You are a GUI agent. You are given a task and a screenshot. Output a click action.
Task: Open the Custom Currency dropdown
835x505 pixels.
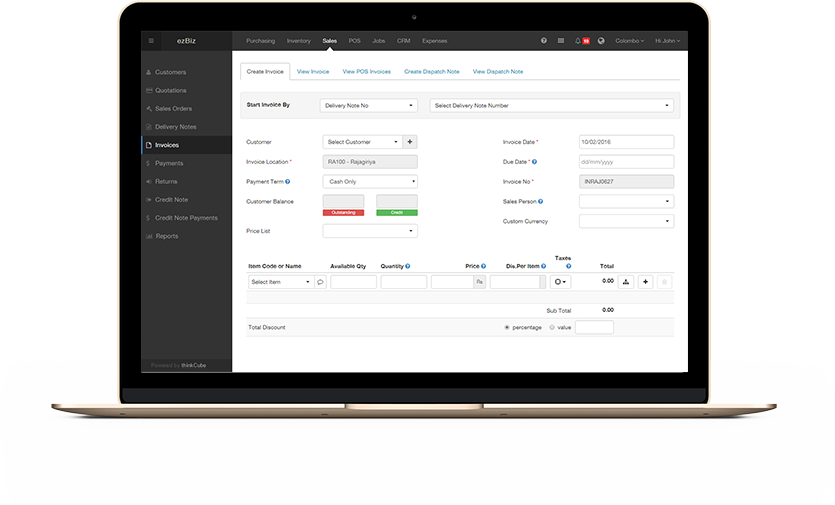click(x=626, y=221)
